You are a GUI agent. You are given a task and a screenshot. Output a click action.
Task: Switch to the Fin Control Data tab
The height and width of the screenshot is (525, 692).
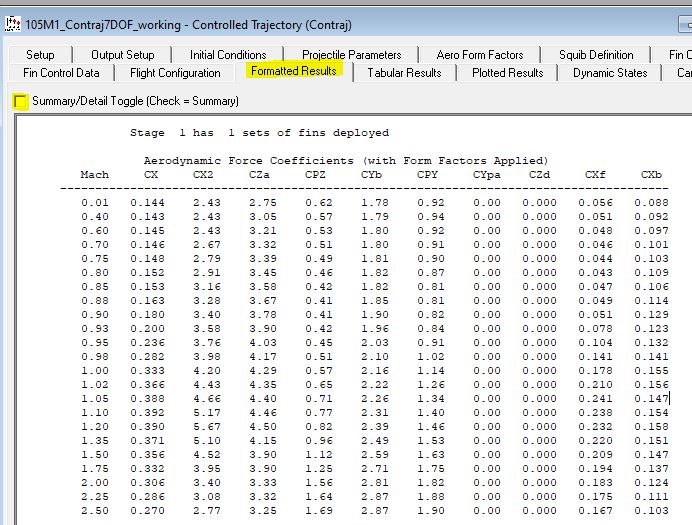61,73
